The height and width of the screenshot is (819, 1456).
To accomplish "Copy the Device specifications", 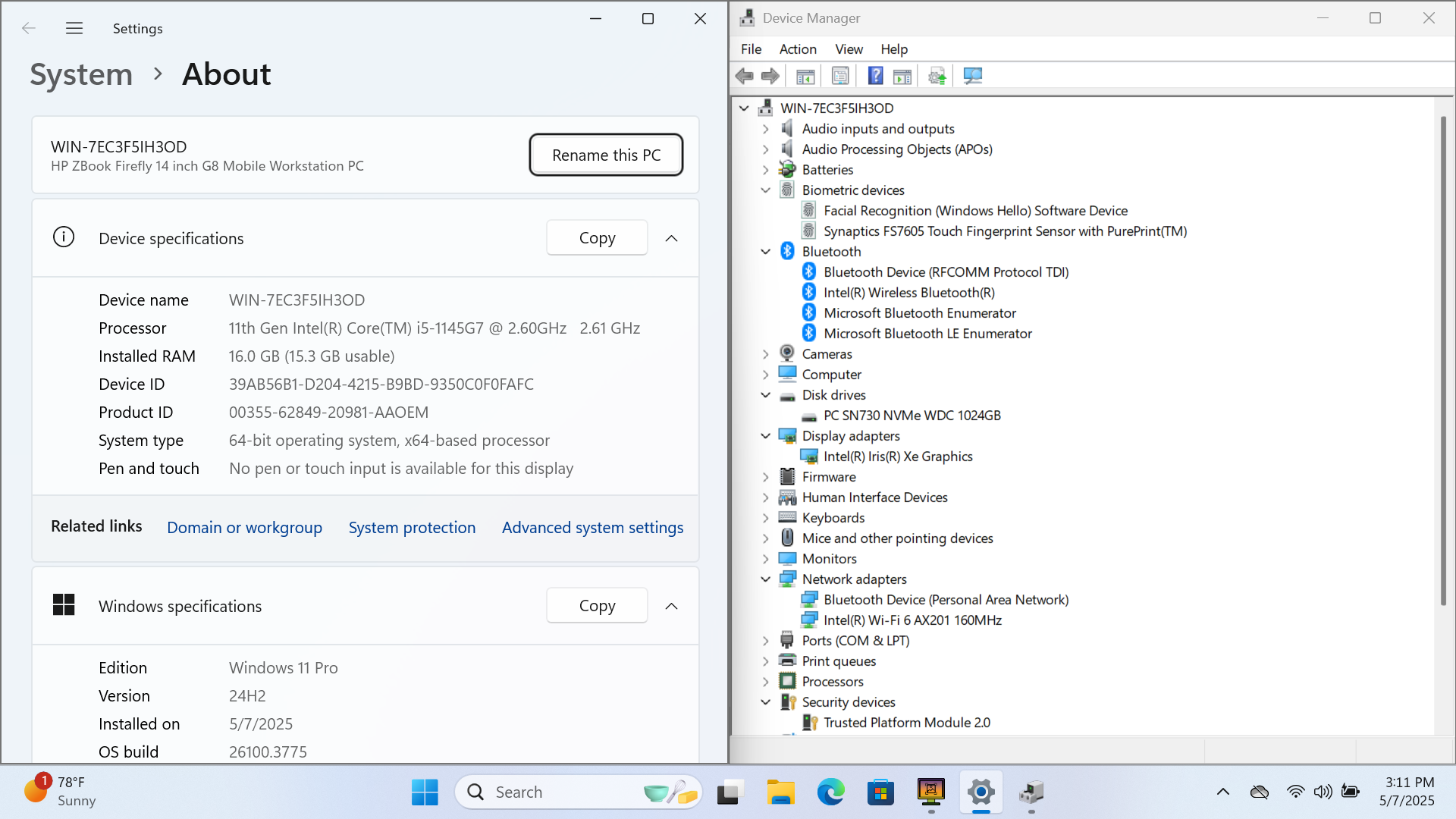I will click(597, 238).
